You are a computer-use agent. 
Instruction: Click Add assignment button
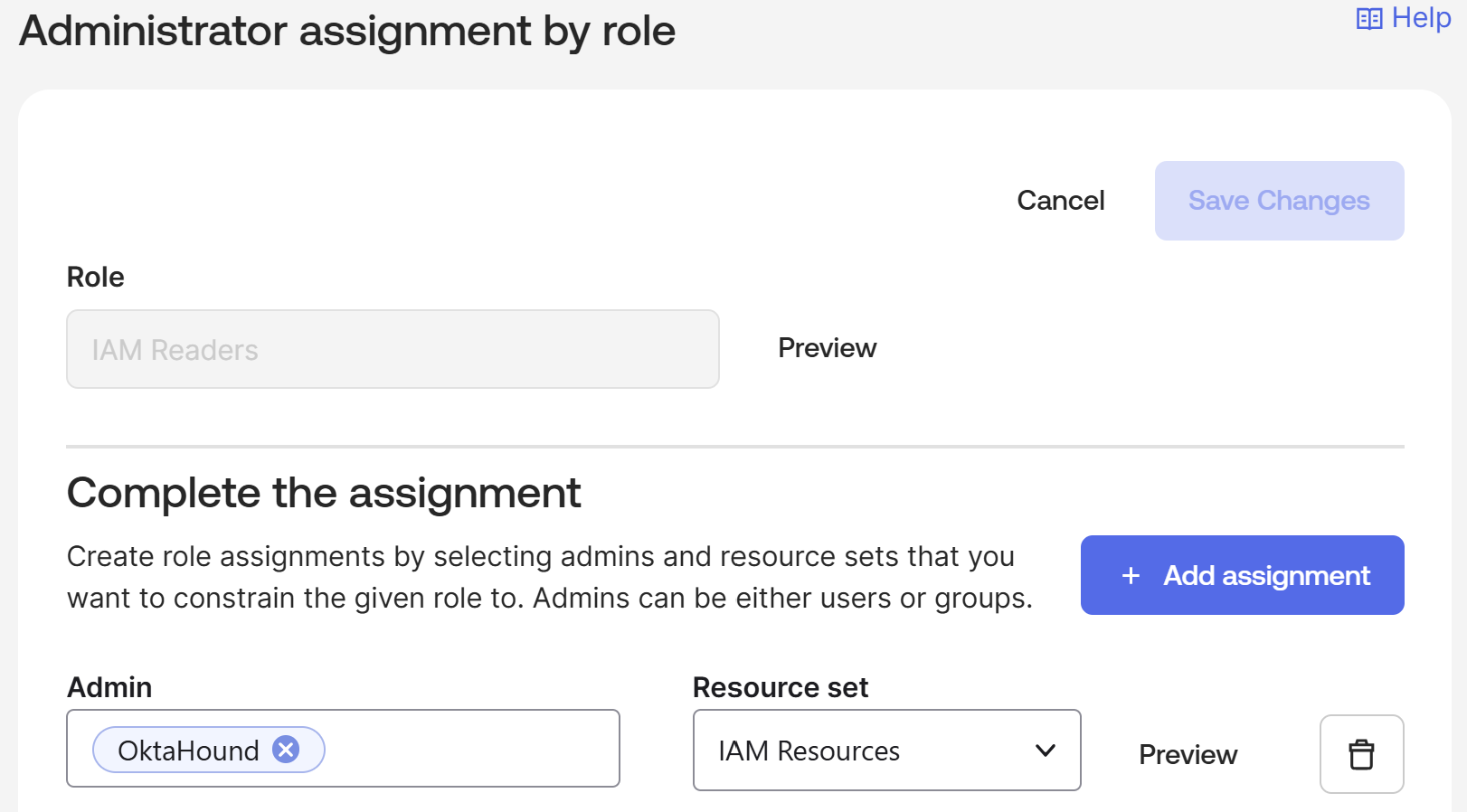pos(1242,575)
